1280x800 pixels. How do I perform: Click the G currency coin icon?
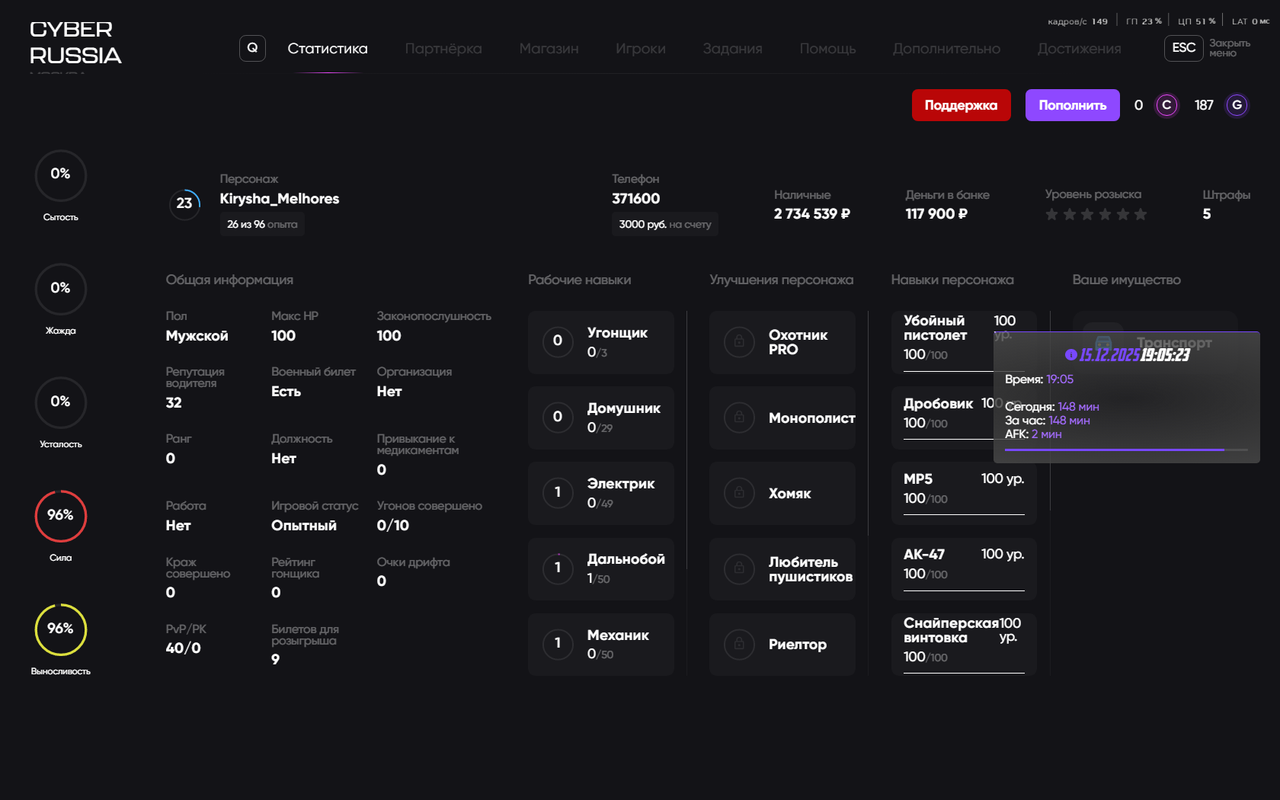click(1237, 105)
